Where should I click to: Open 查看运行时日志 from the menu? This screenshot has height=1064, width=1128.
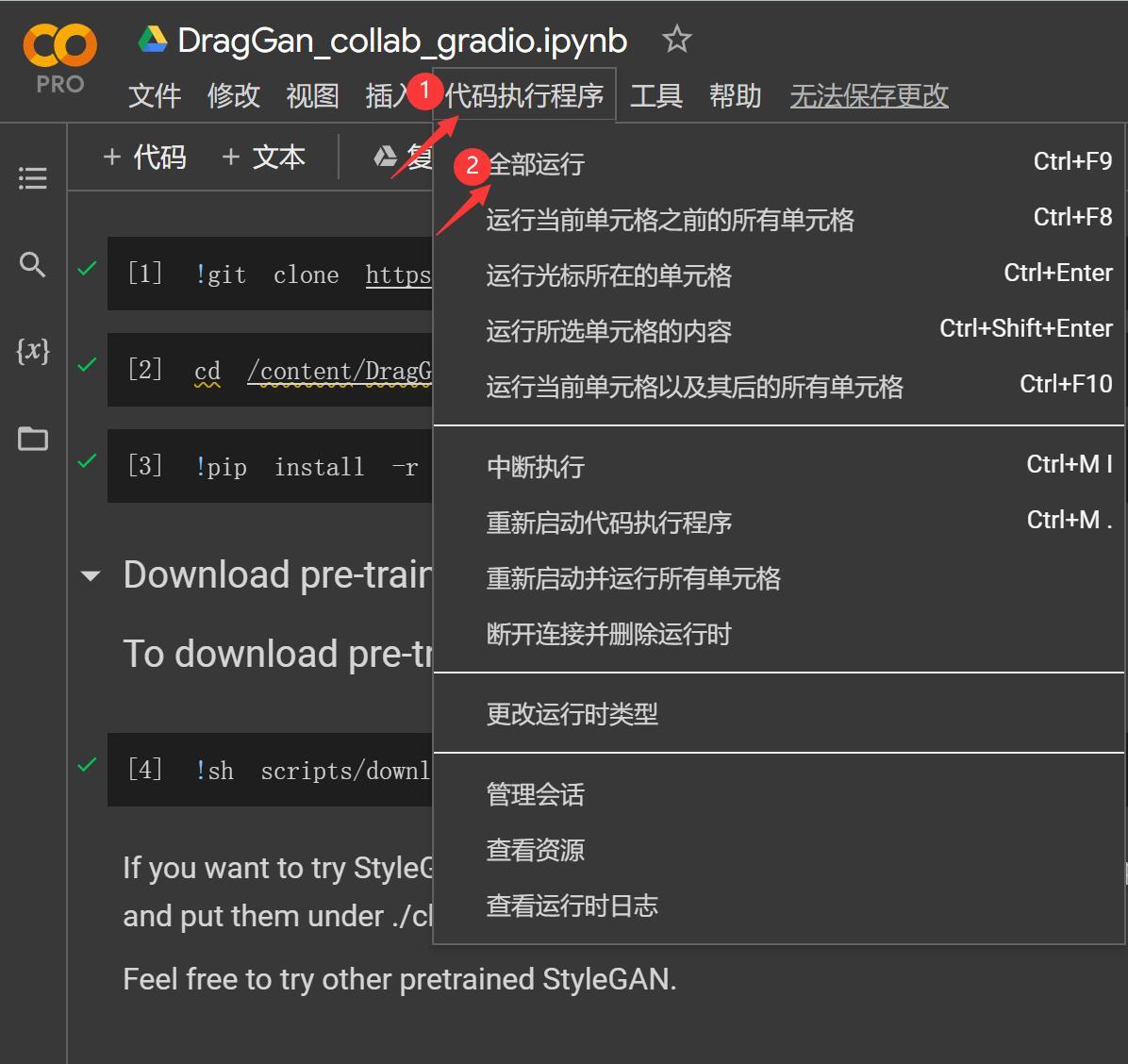coord(778,905)
